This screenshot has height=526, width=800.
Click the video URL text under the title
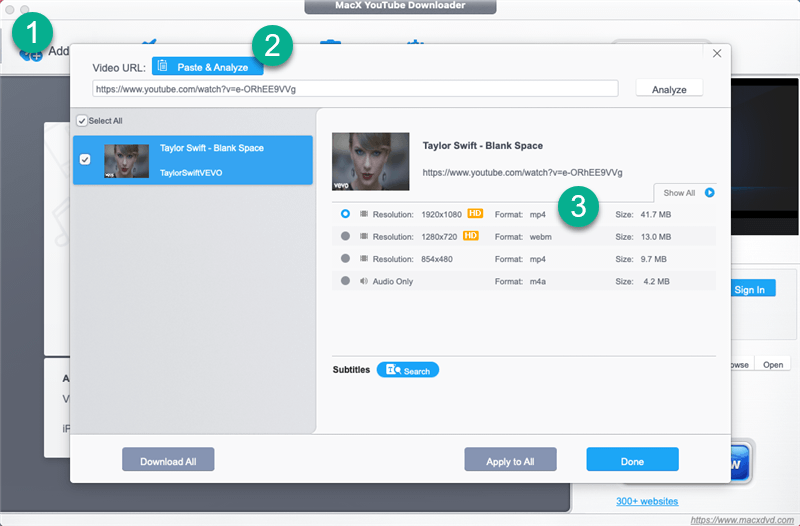pyautogui.click(x=522, y=172)
